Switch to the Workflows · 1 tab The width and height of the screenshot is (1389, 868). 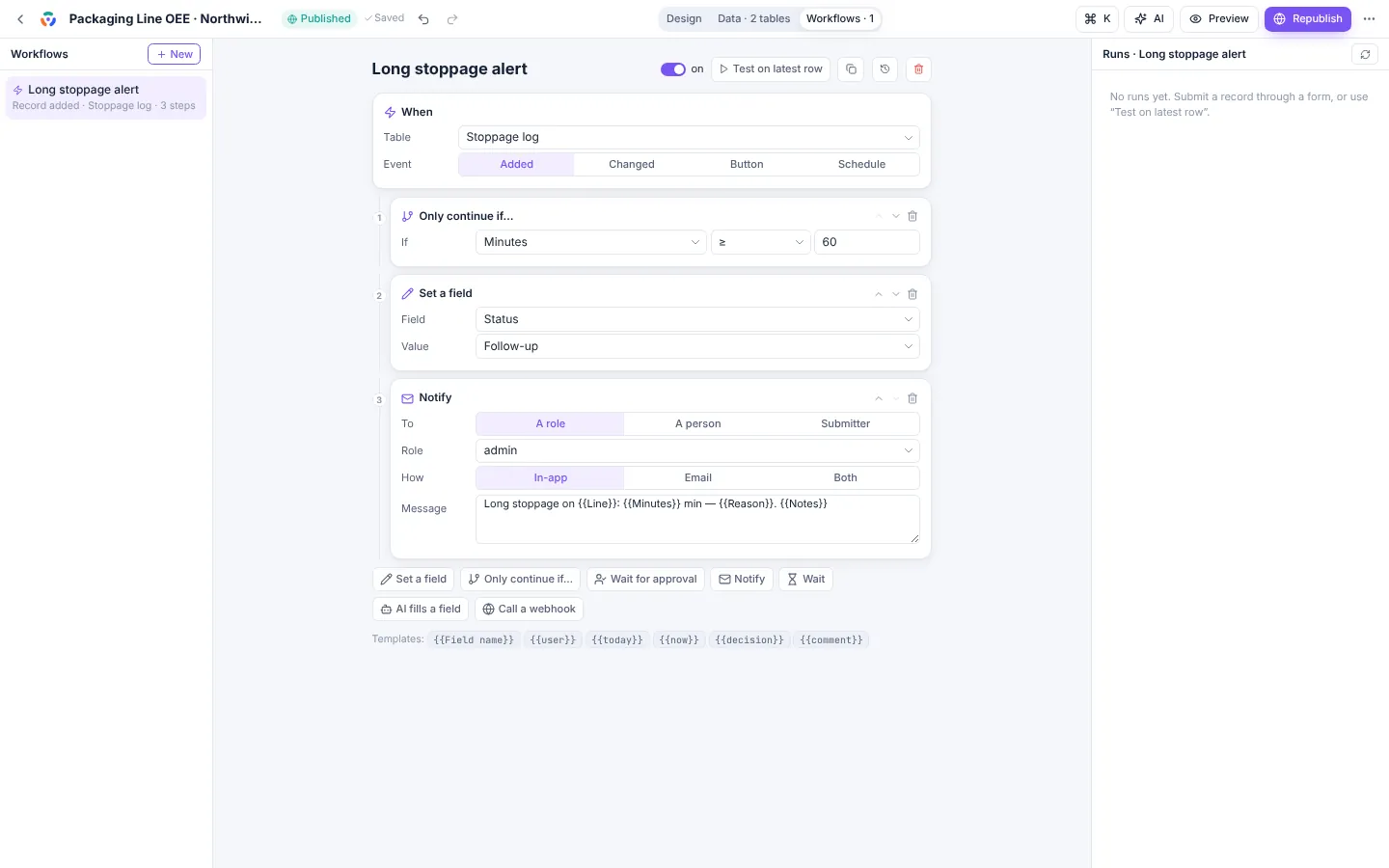point(840,18)
